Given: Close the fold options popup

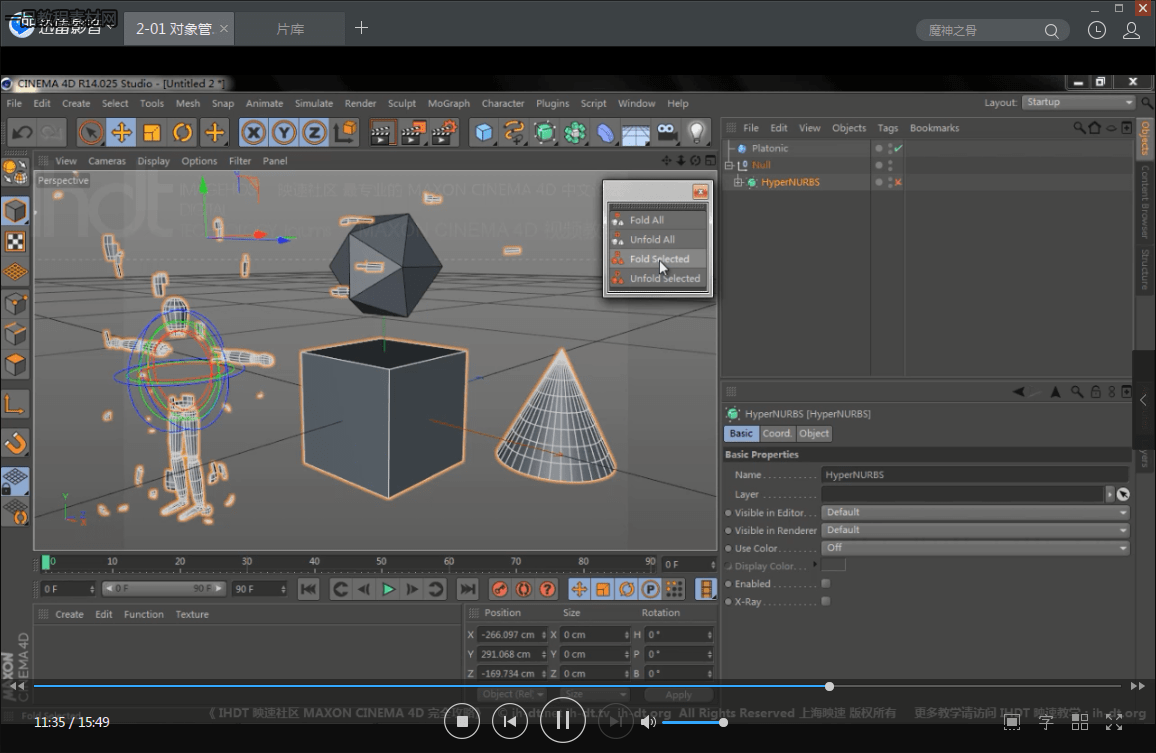Looking at the screenshot, I should (x=700, y=192).
